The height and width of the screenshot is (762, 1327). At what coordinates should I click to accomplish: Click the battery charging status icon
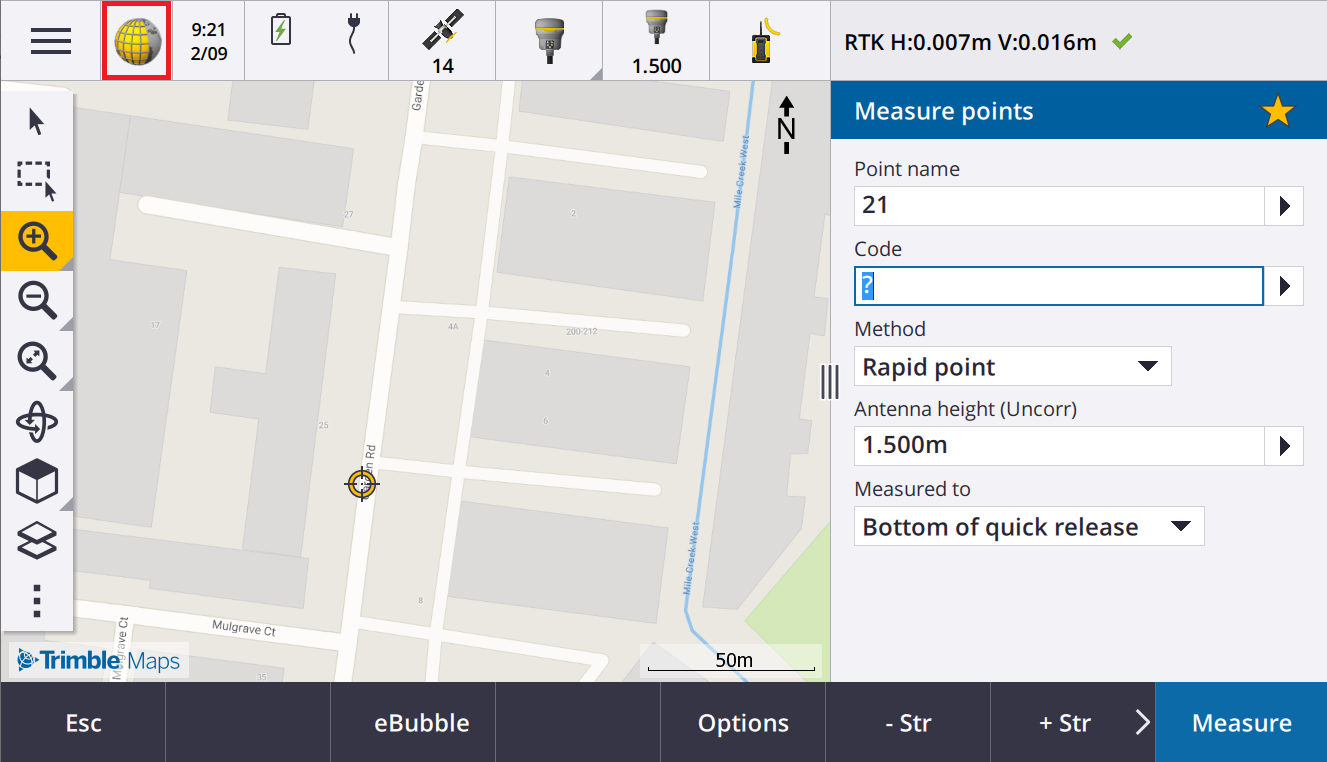click(x=282, y=31)
